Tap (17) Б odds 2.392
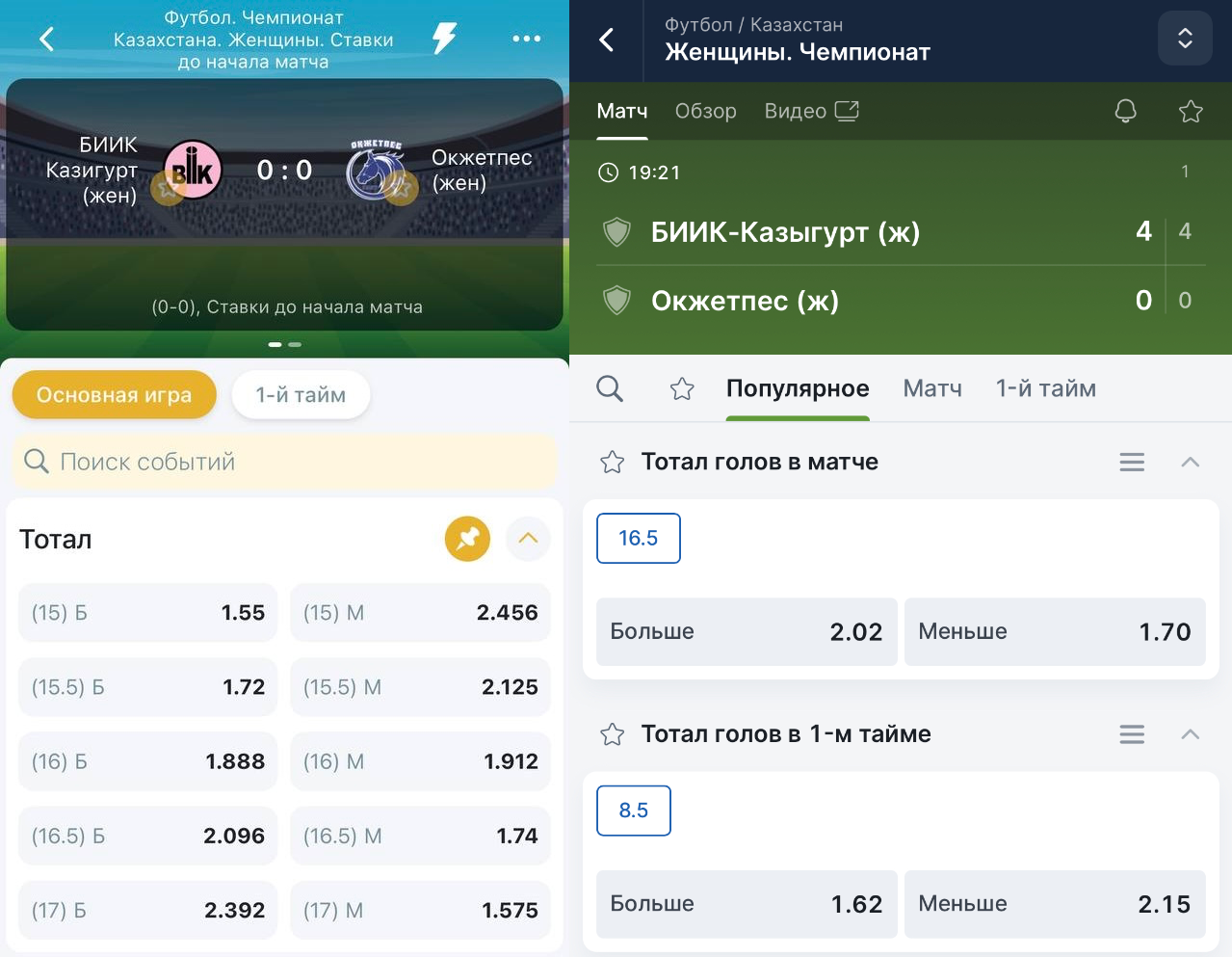The width and height of the screenshot is (1232, 957). pyautogui.click(x=147, y=910)
